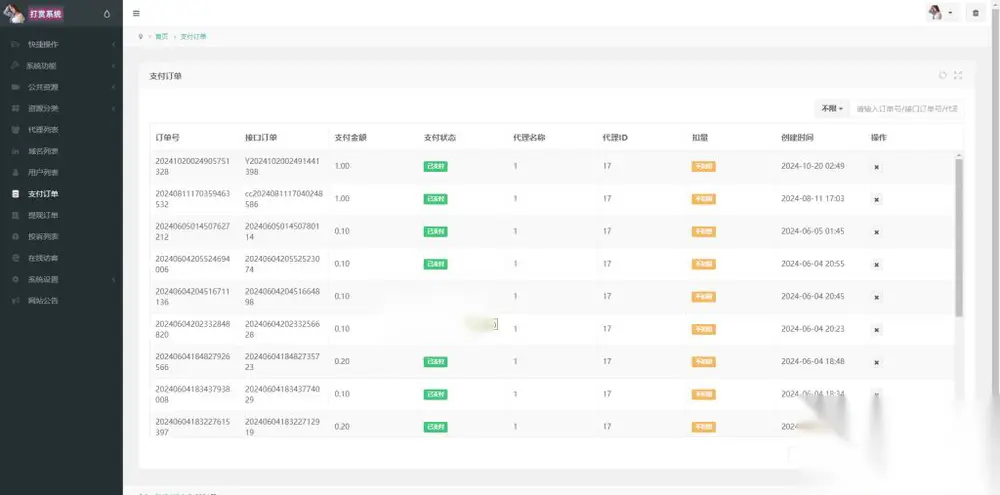Open the user avatar dropdown menu
This screenshot has width=1000, height=495.
click(x=943, y=13)
